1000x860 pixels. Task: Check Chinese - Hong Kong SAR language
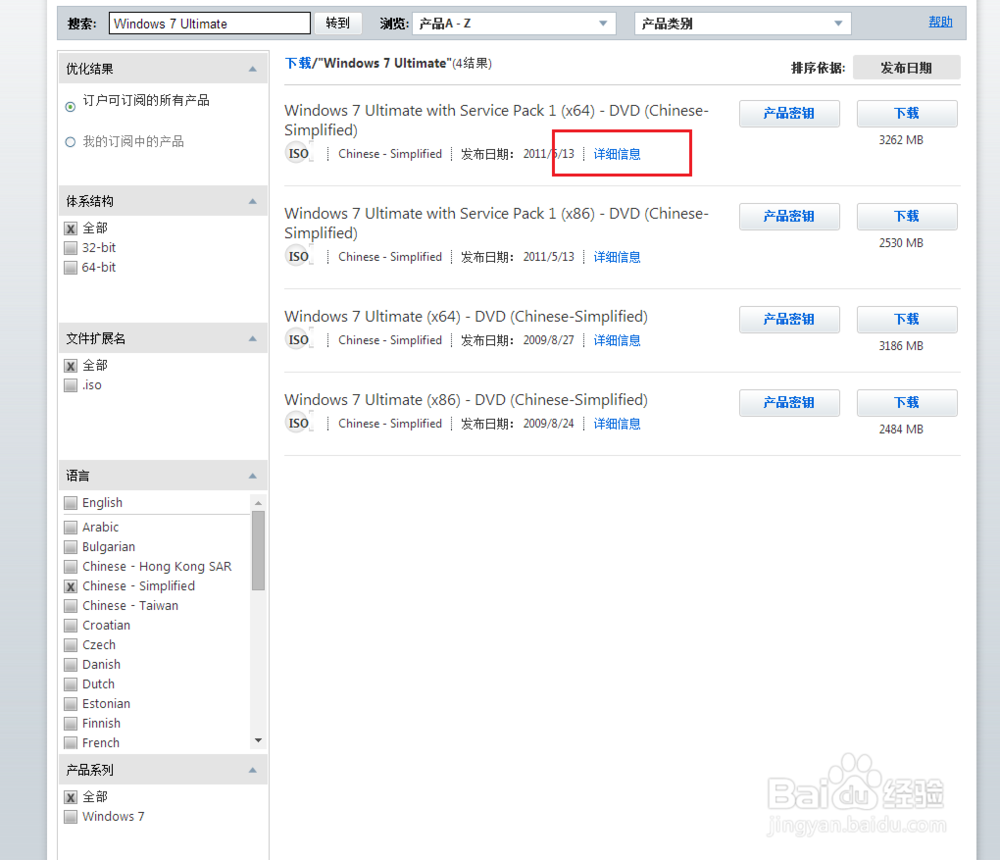71,567
